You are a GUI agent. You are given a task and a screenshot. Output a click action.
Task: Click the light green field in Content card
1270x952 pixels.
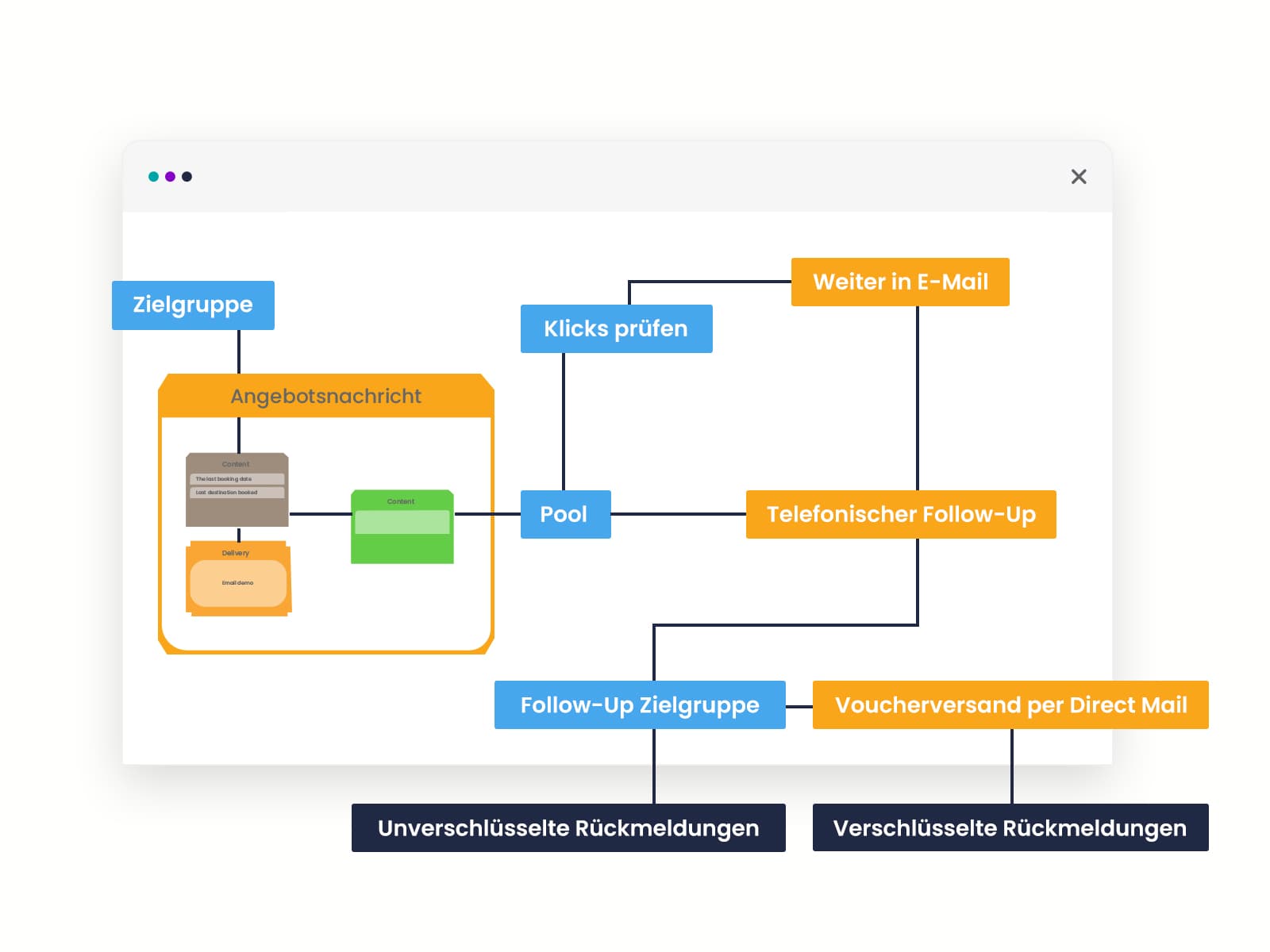[x=402, y=522]
